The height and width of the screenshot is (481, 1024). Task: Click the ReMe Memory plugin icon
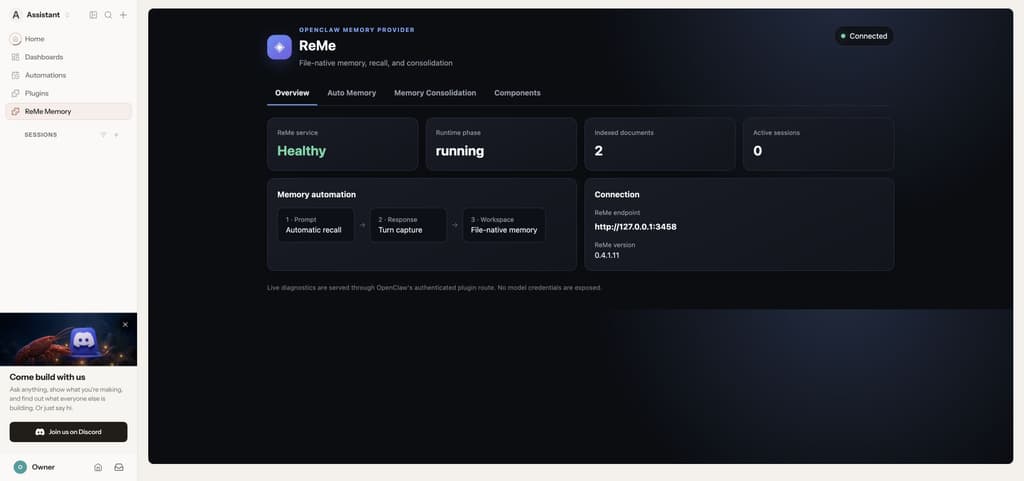(16, 112)
